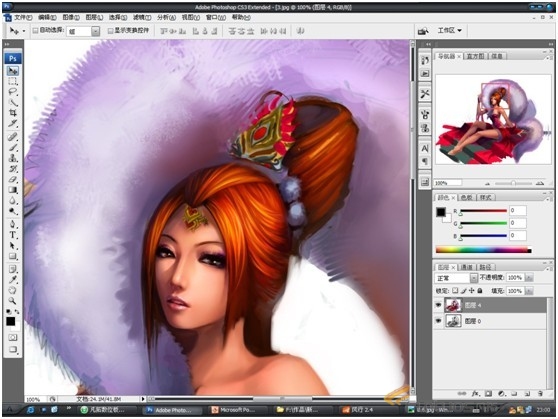Image resolution: width=558 pixels, height=419 pixels.
Task: Click the color spectrum ramp
Action: (484, 250)
